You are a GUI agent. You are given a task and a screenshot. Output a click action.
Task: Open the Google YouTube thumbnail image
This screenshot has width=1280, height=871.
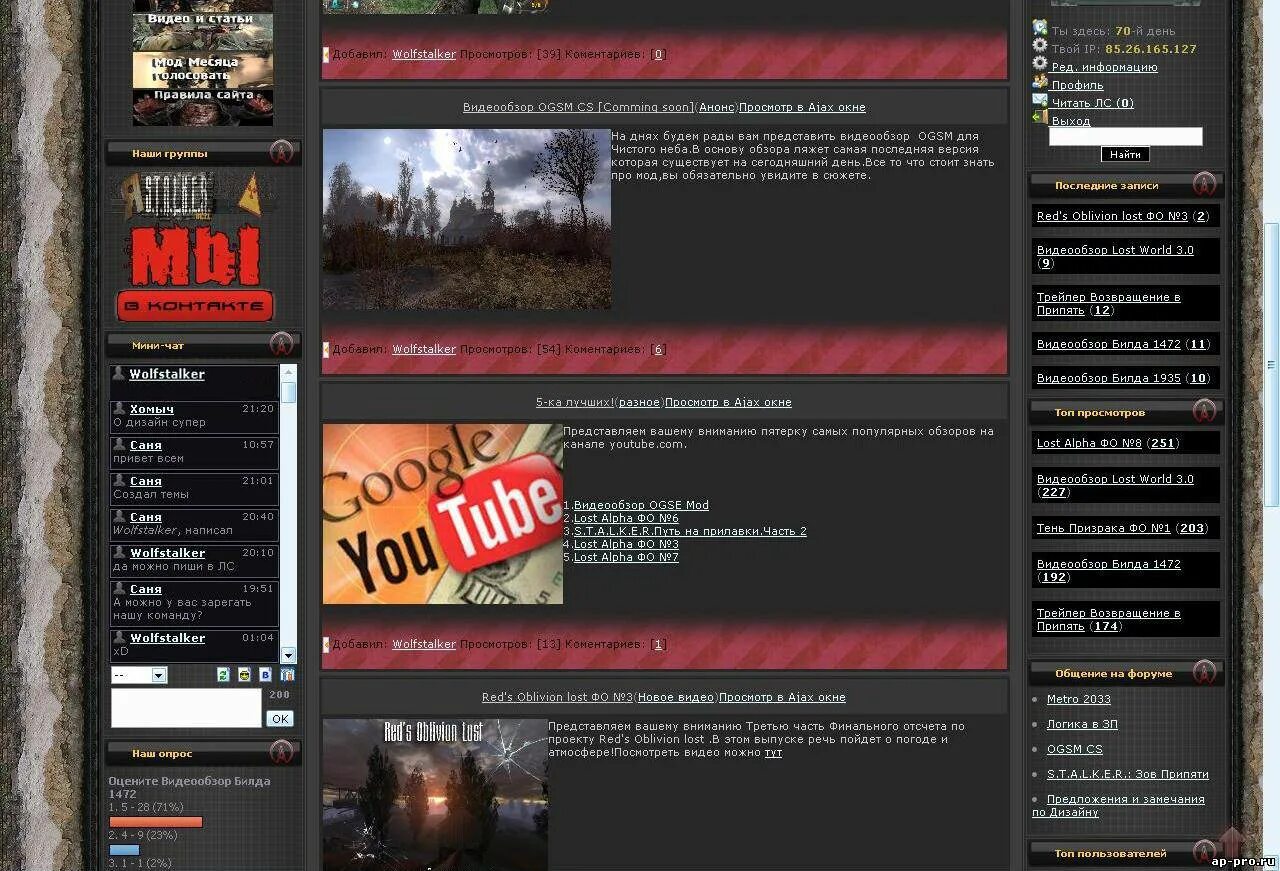(x=443, y=514)
